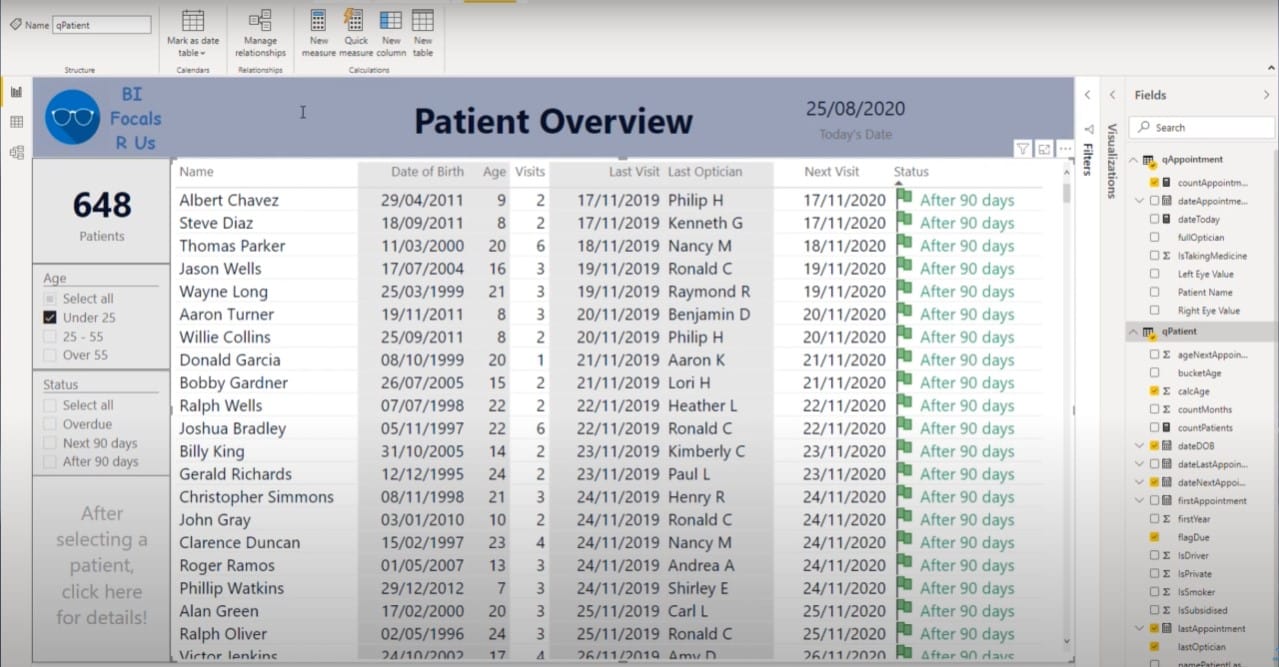Check the Overdue status checkbox
The height and width of the screenshot is (667, 1279).
(x=50, y=424)
